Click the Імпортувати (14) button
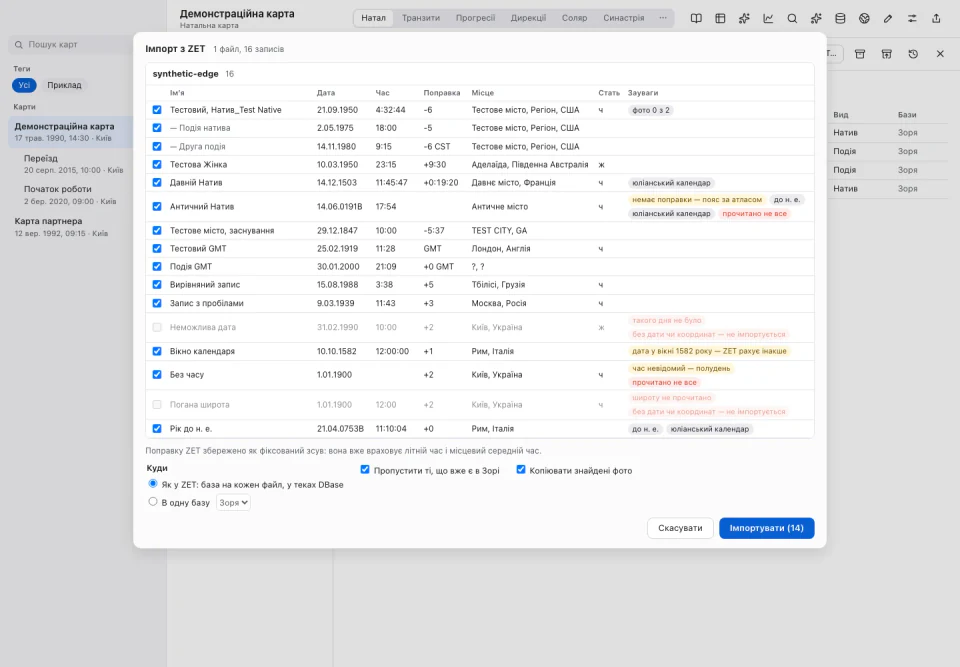Screen dimensions: 960x667 tap(767, 528)
